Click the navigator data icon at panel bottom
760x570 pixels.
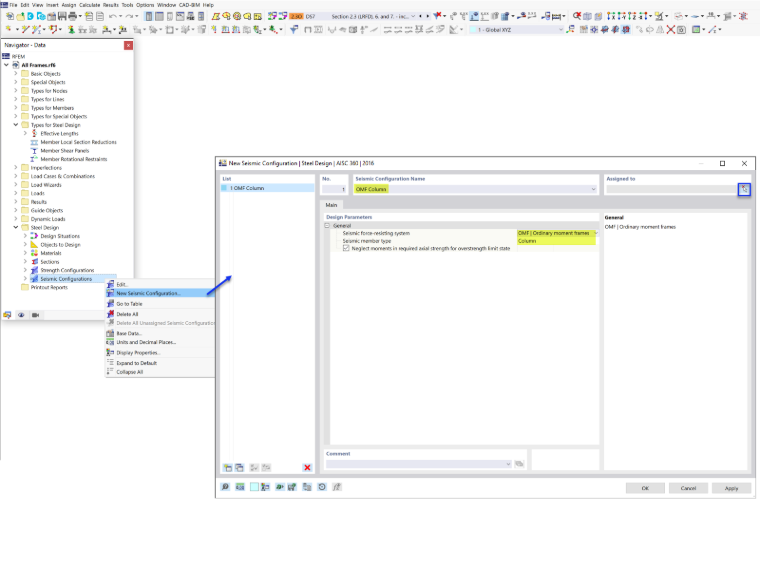[7, 315]
